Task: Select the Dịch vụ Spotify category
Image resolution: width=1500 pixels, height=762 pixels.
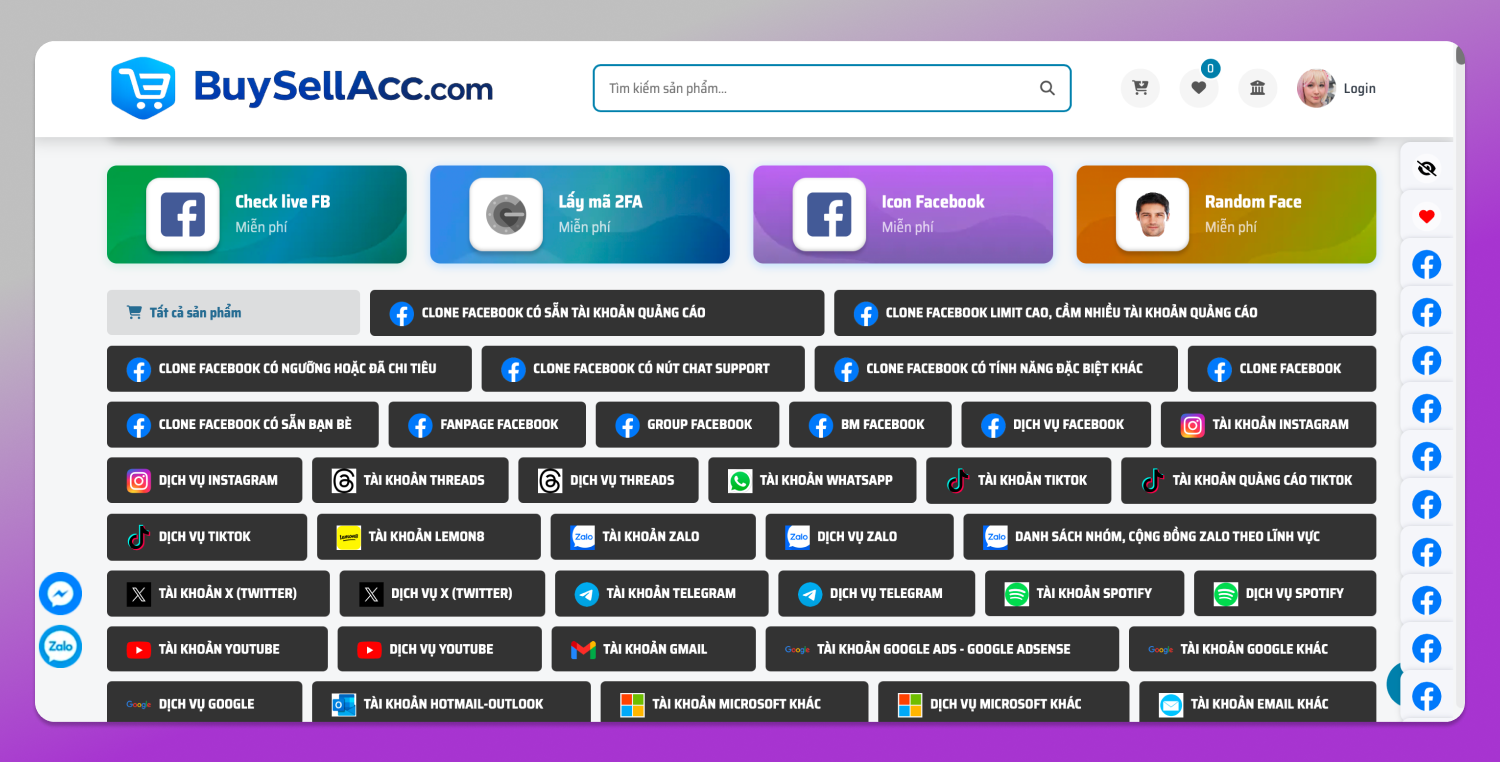Action: (1285, 593)
